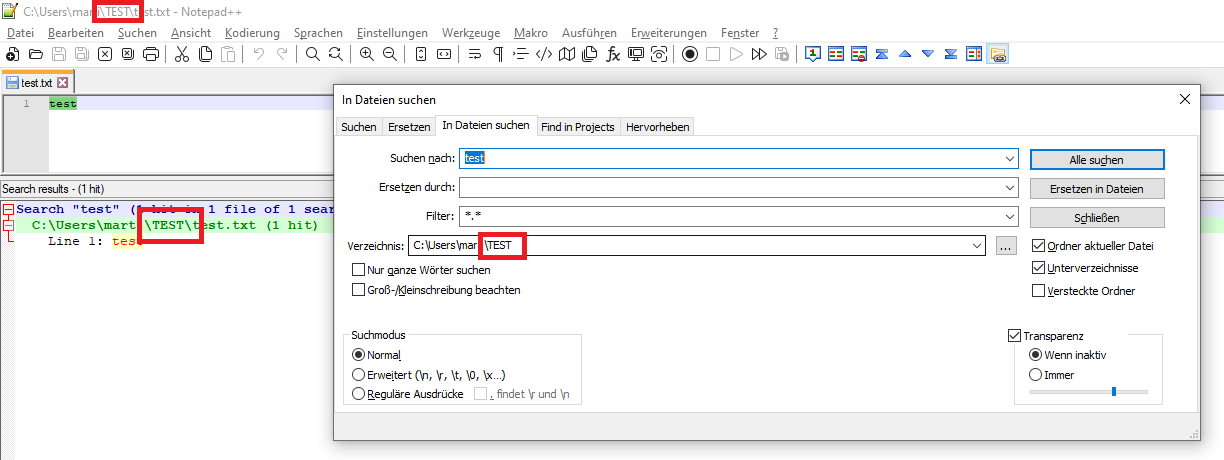Collapse the Search "test" results node
The height and width of the screenshot is (460, 1224).
(x=8, y=209)
